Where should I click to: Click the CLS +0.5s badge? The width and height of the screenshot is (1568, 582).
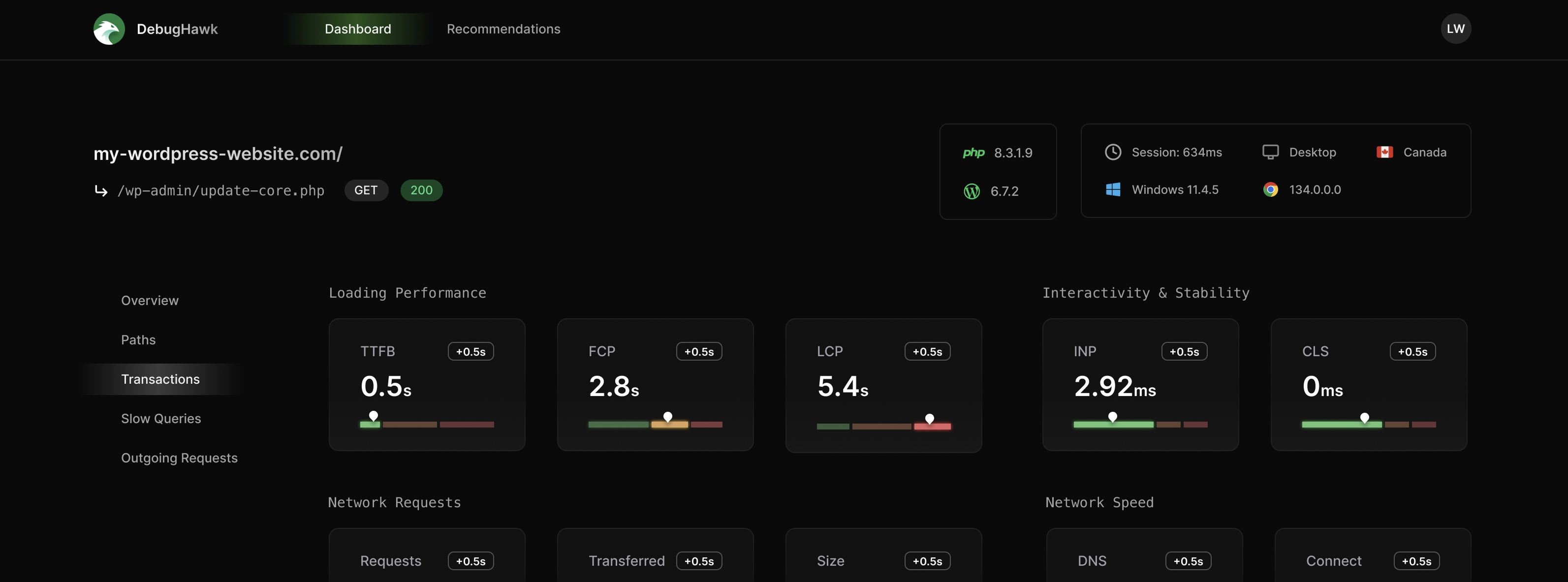click(1412, 351)
